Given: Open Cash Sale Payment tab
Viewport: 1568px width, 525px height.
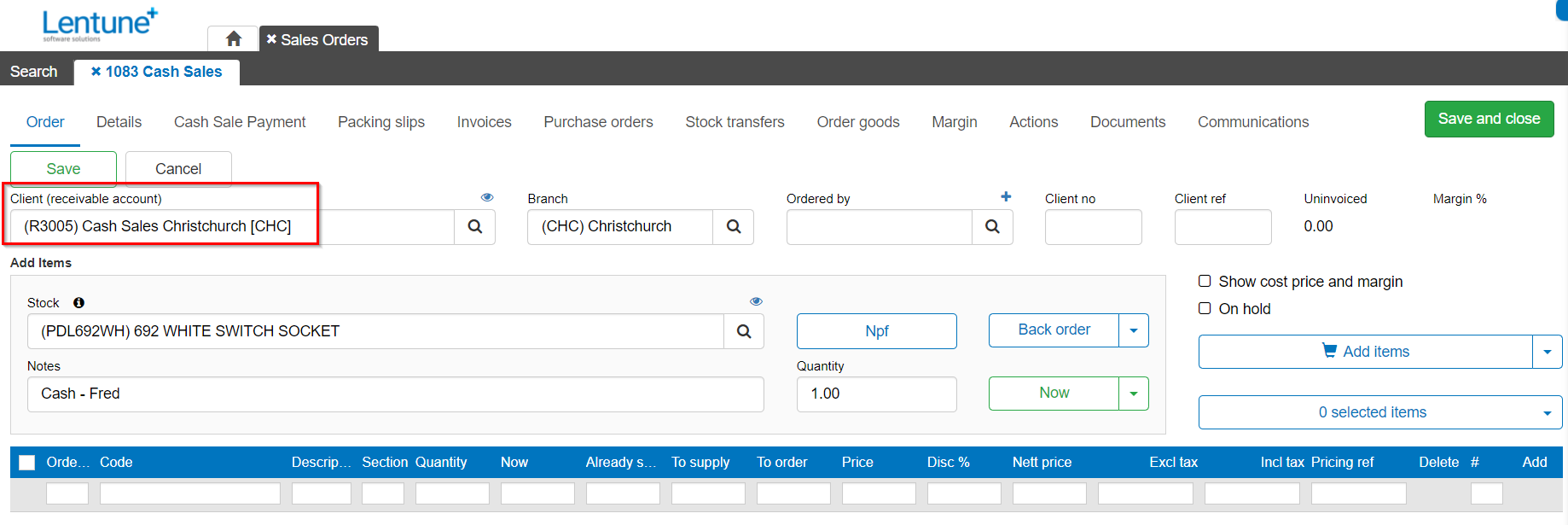Looking at the screenshot, I should click(240, 122).
